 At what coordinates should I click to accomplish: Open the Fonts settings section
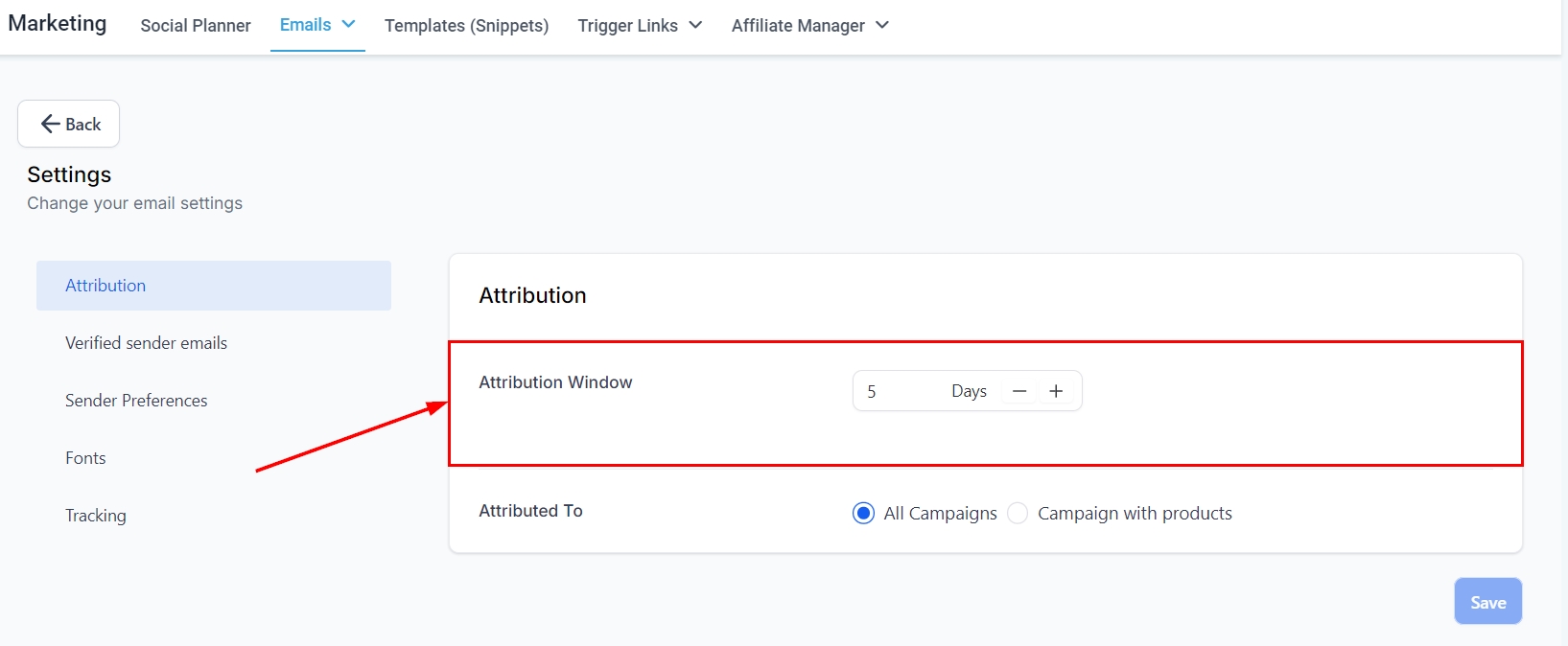coord(85,458)
